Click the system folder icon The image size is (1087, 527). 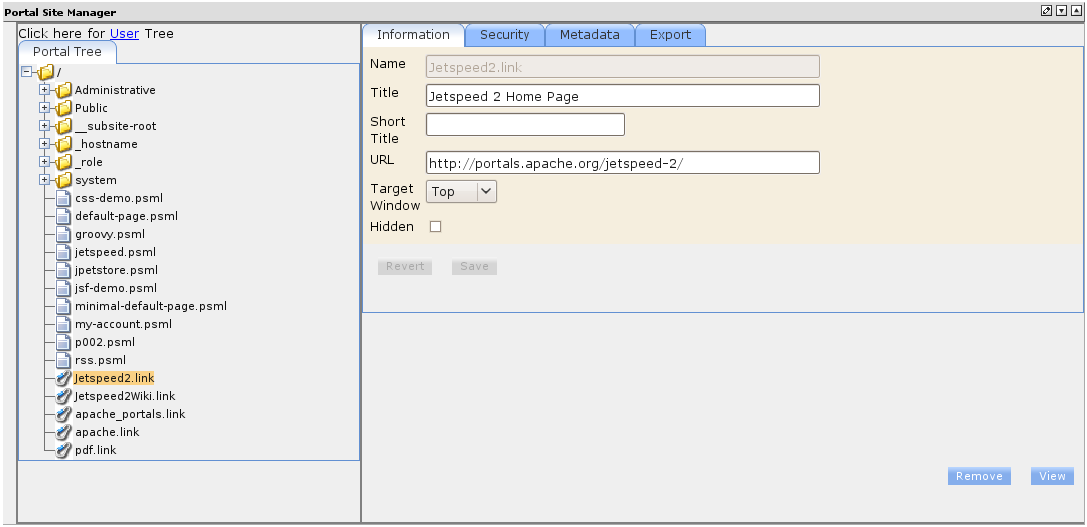click(x=64, y=180)
